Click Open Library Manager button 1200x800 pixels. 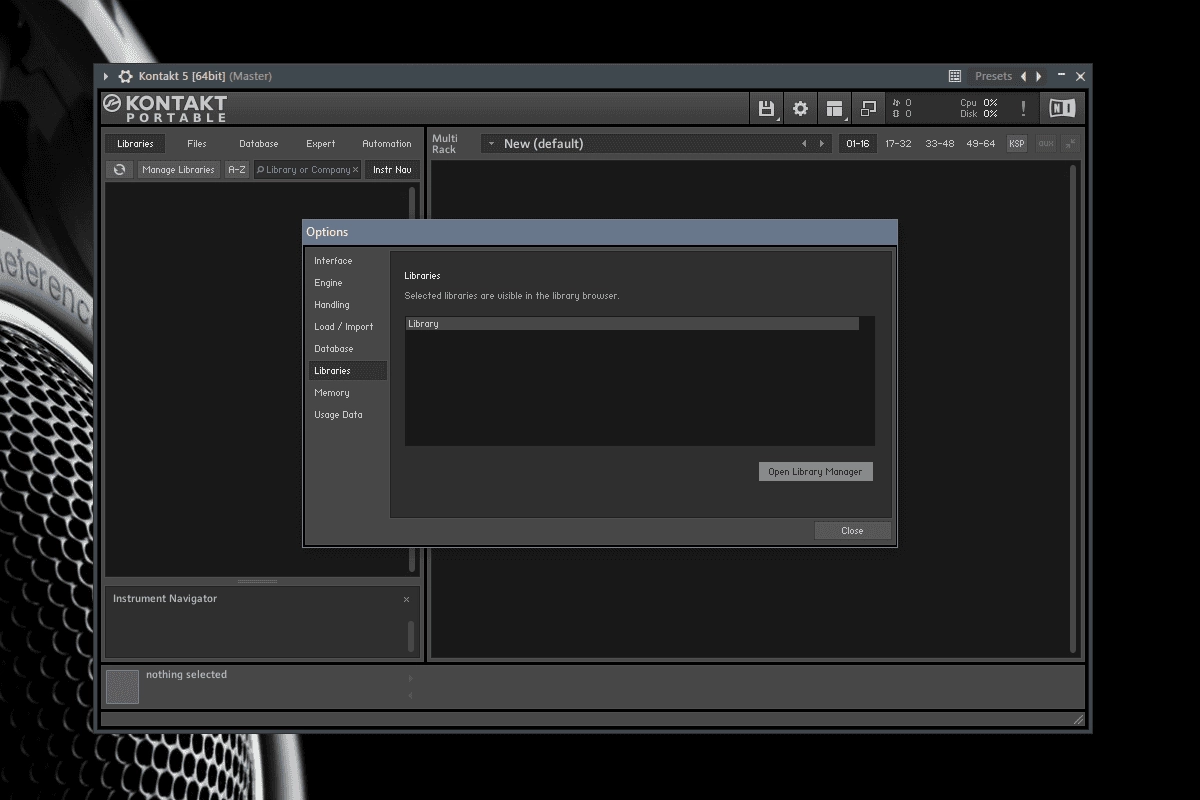click(x=815, y=472)
